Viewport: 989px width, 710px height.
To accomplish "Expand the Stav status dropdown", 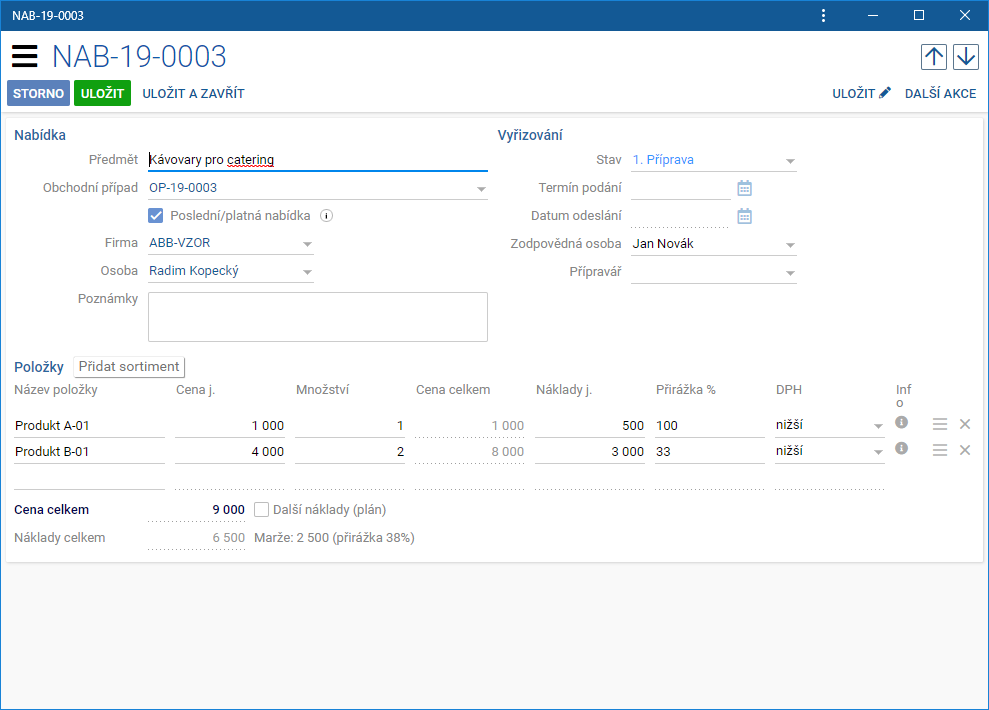I will [790, 161].
